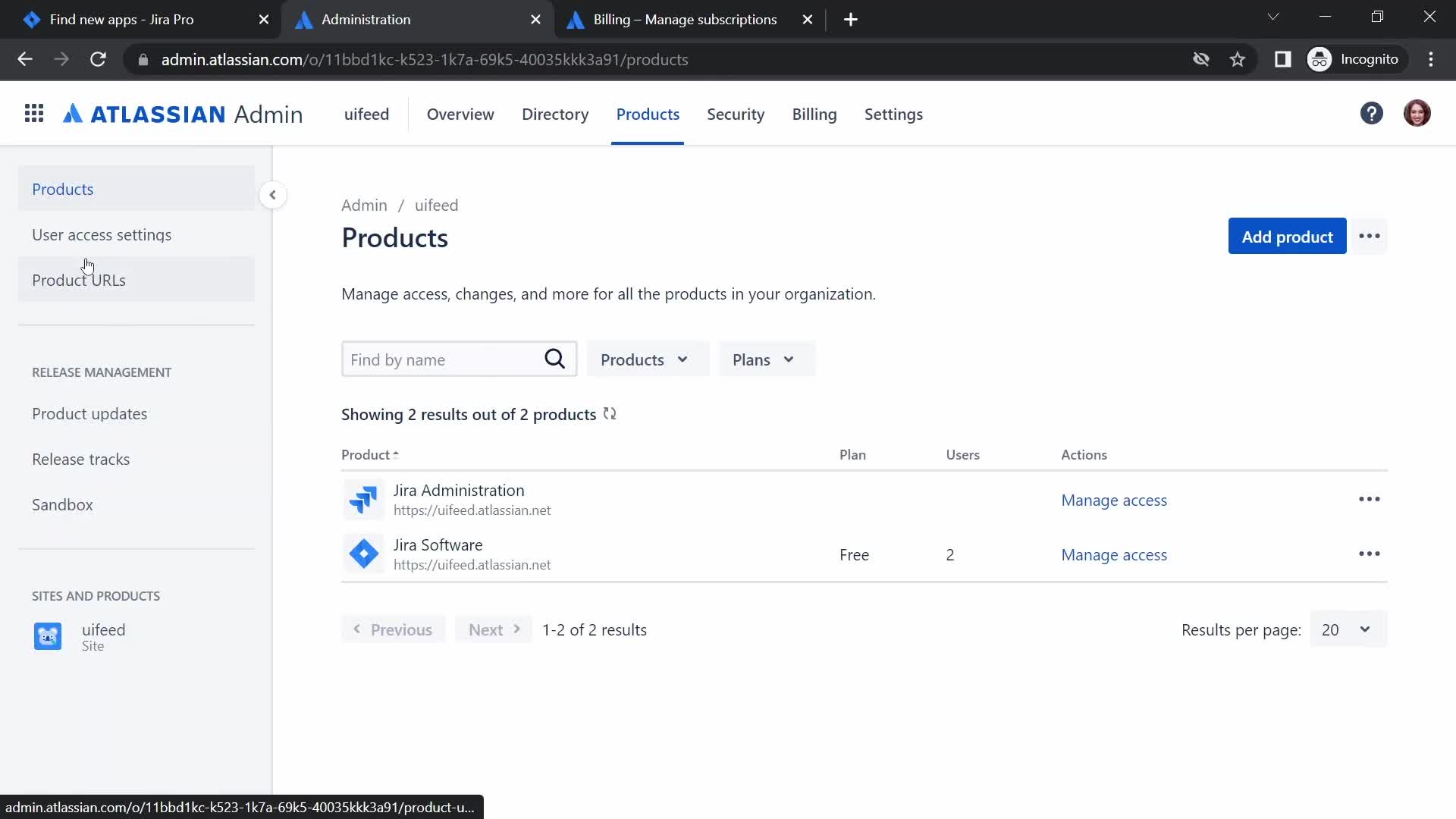The width and height of the screenshot is (1456, 819).
Task: Click the site lock icon in address bar
Action: point(143,59)
